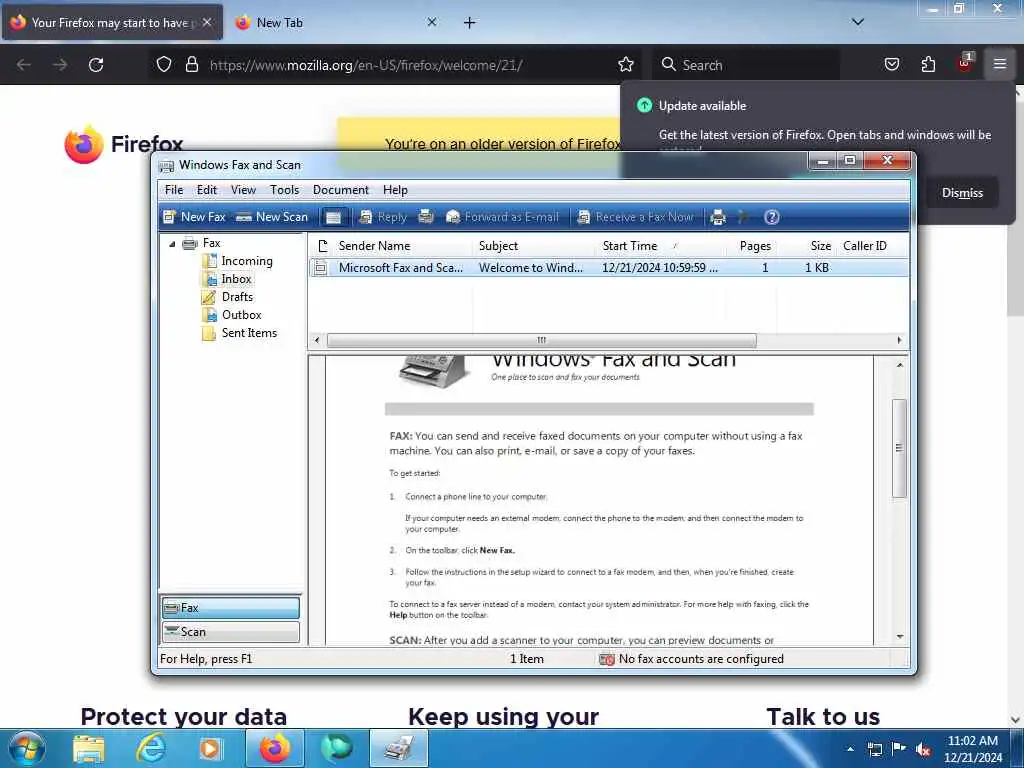Click the Firefox back arrow
Viewport: 1024px width, 768px height.
(24, 65)
